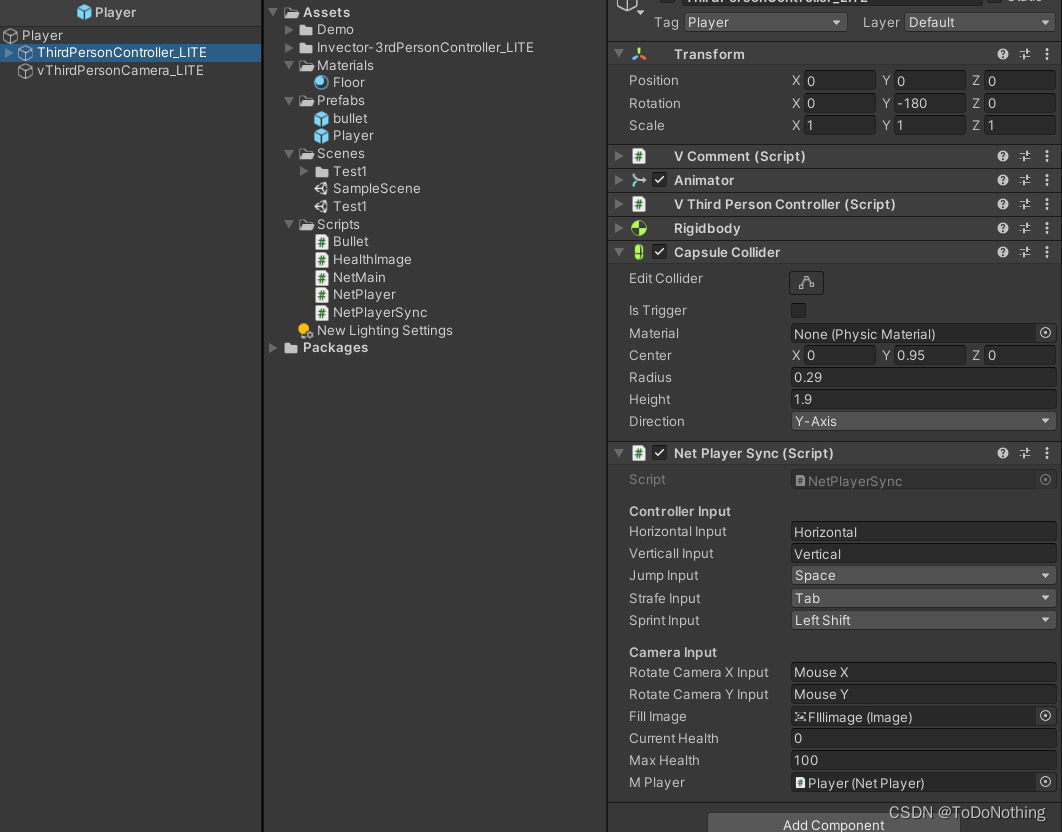
Task: Expand the Rigidbody component foldout
Action: click(619, 228)
